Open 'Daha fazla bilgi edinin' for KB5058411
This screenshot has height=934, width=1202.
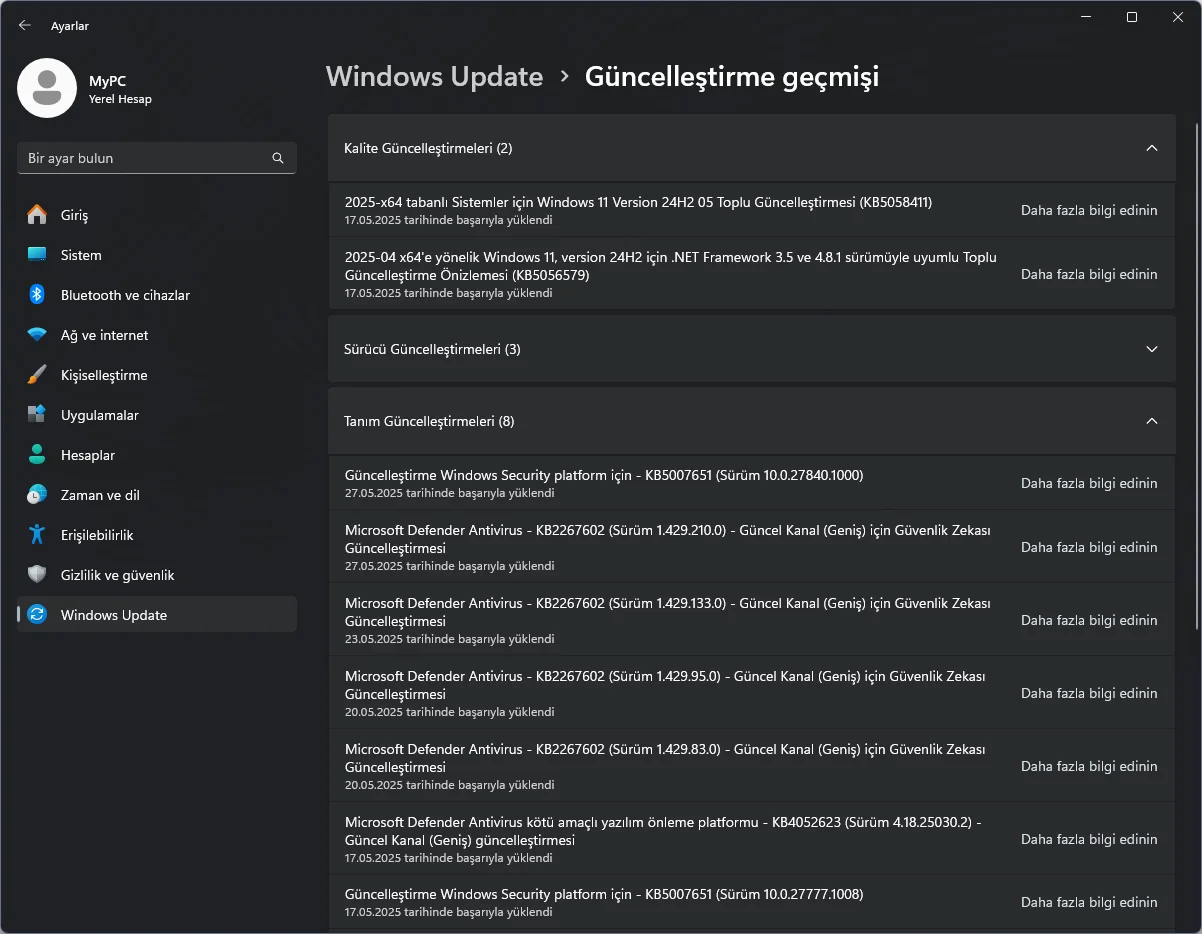tap(1088, 210)
